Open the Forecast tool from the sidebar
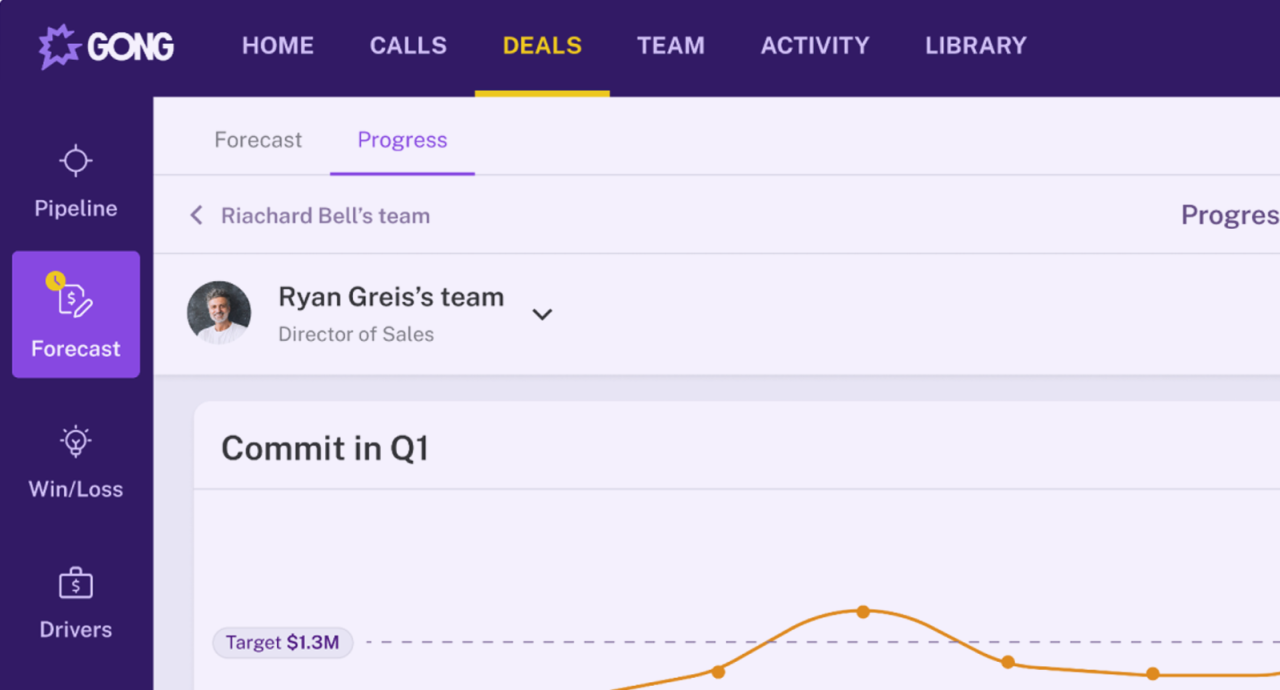The image size is (1280, 690). [75, 314]
